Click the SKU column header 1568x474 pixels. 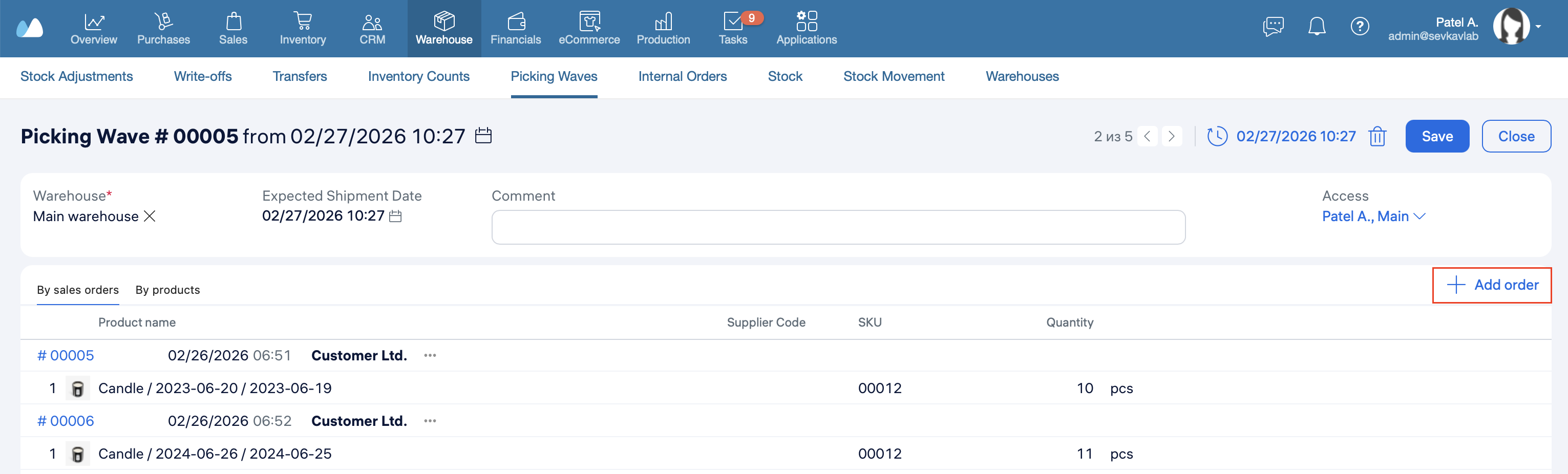(x=869, y=322)
